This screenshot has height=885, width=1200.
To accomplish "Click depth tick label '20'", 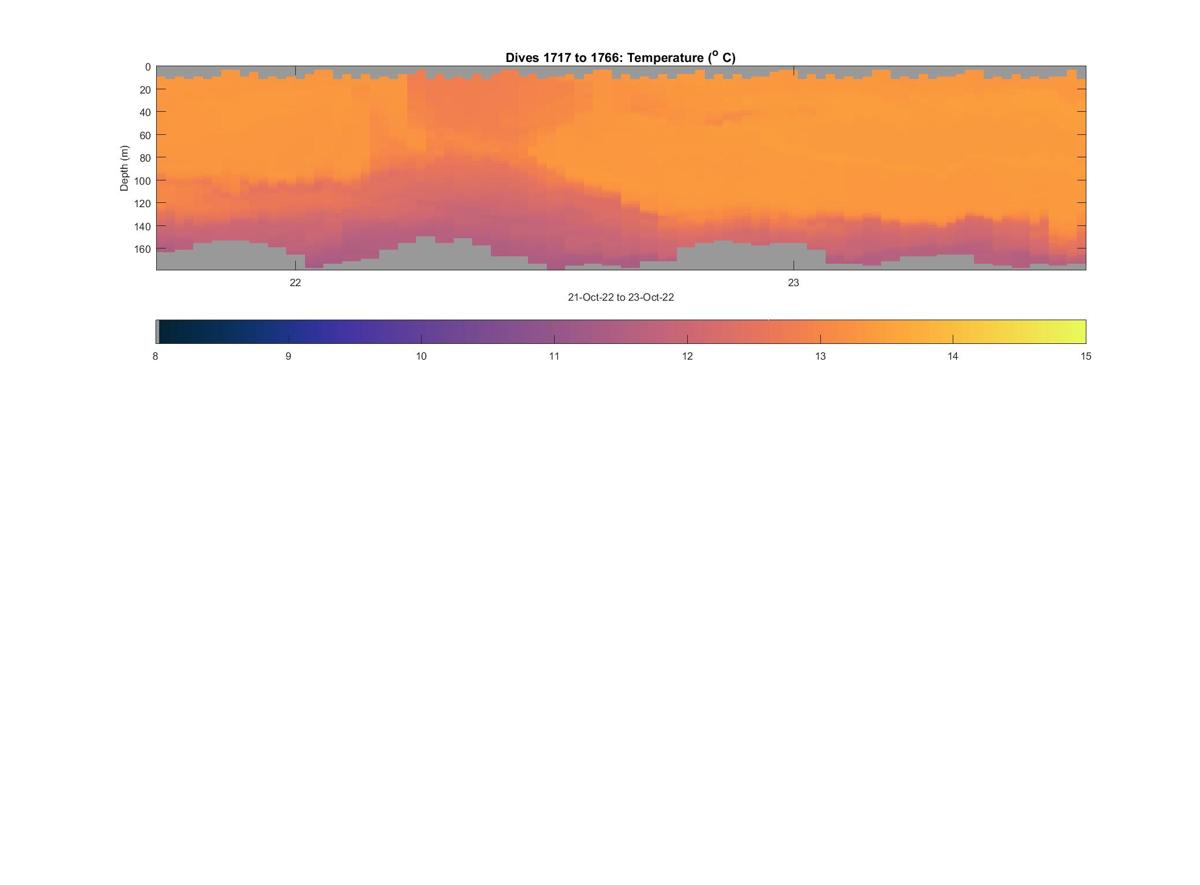I will click(x=145, y=90).
